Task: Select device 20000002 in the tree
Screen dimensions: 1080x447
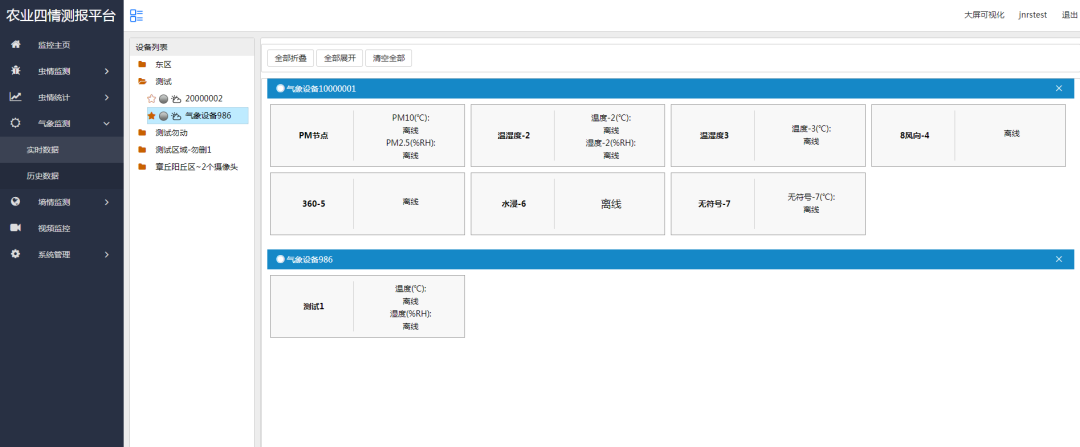Action: click(x=204, y=98)
